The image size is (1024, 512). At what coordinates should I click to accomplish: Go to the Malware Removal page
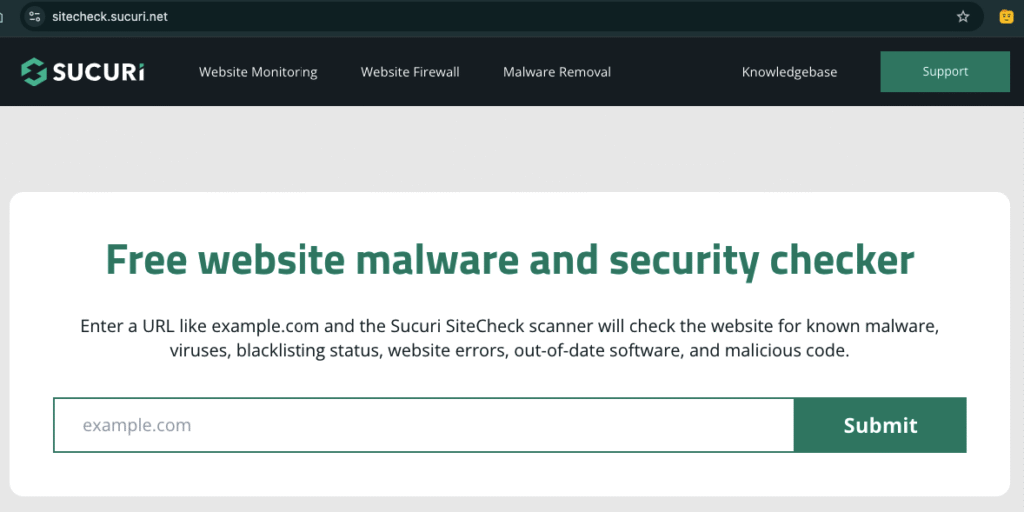pos(557,72)
